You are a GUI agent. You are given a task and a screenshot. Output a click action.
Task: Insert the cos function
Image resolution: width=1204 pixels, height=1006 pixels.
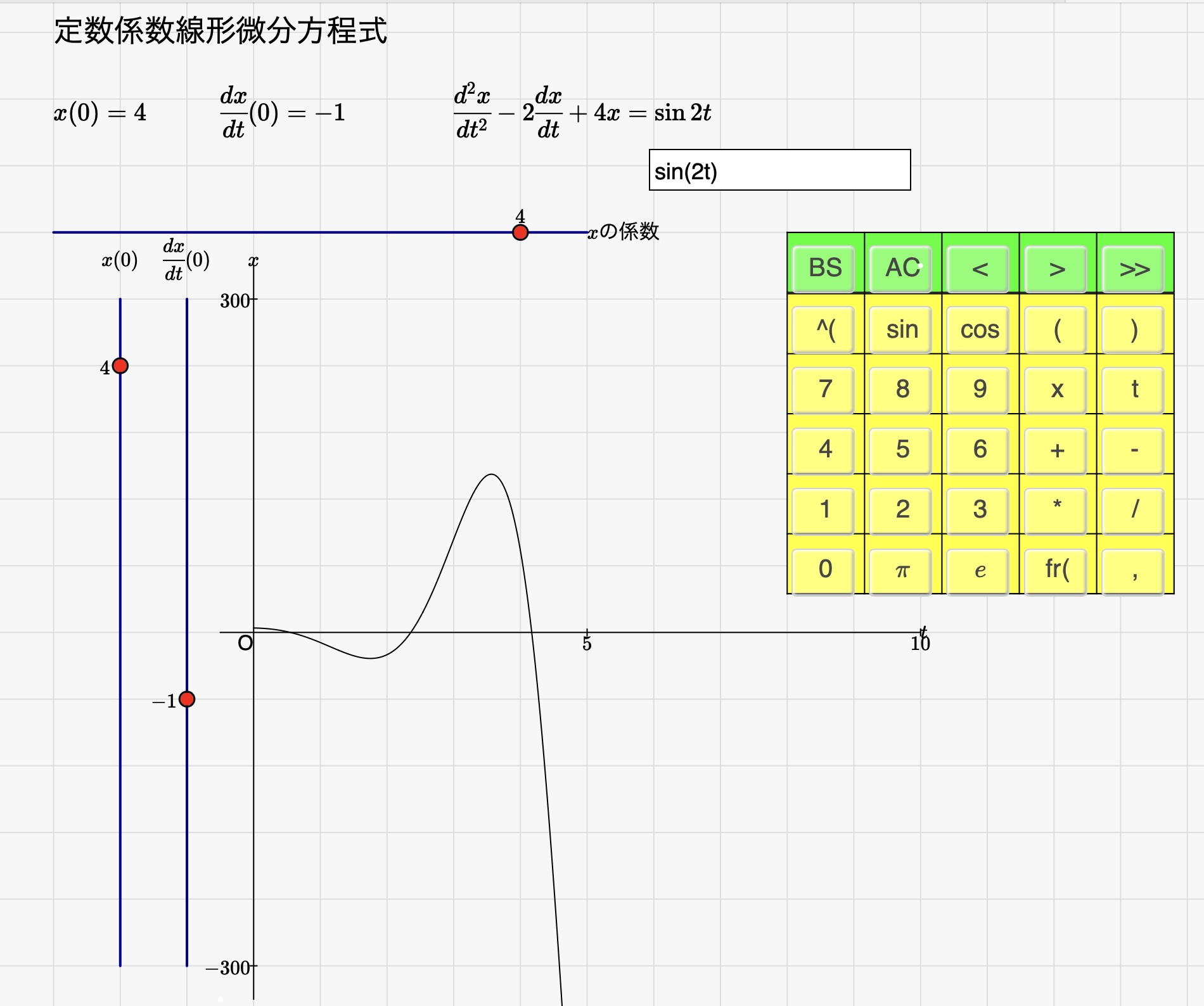tap(979, 329)
